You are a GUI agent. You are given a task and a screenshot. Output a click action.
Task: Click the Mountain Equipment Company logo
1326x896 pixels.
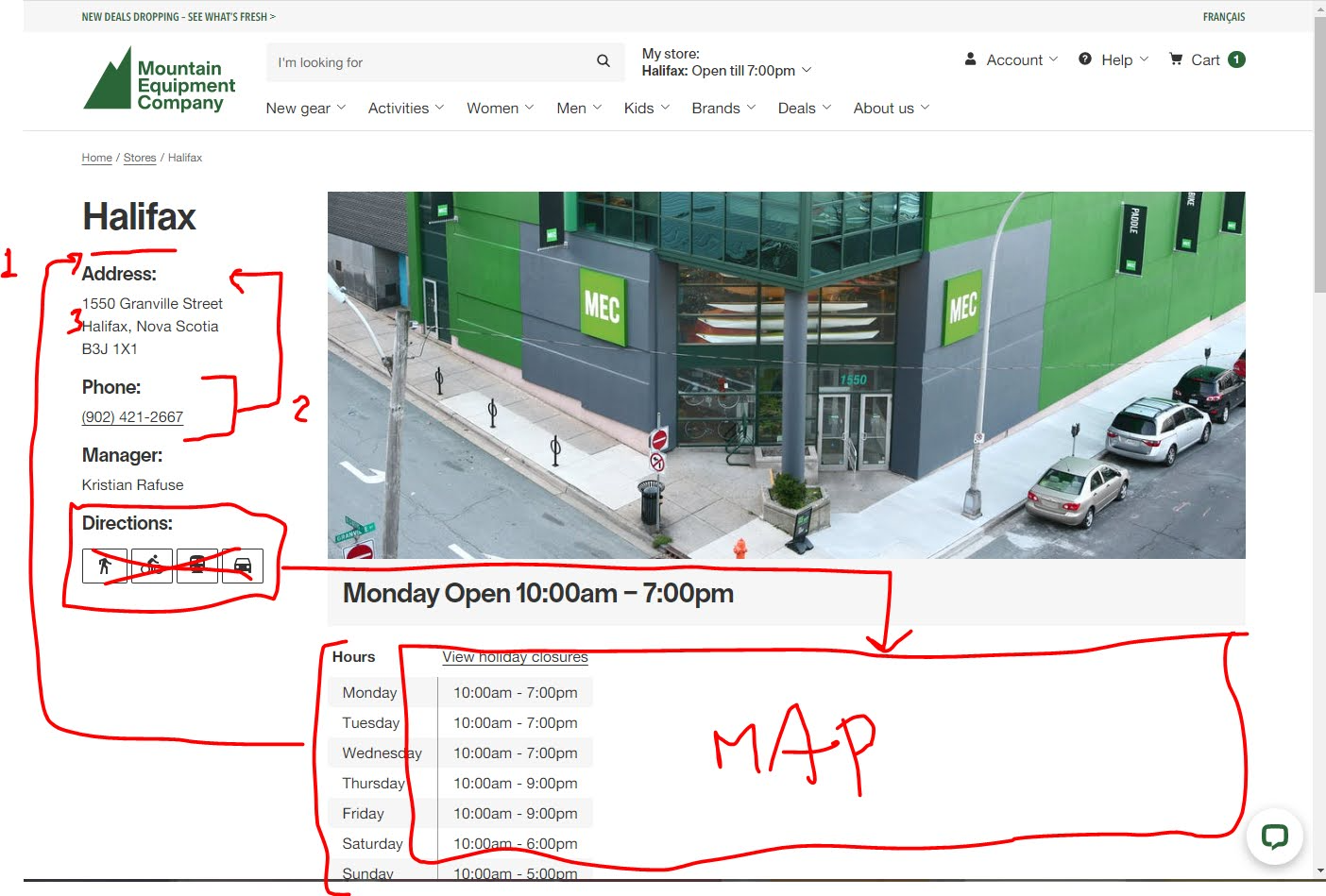(x=159, y=80)
